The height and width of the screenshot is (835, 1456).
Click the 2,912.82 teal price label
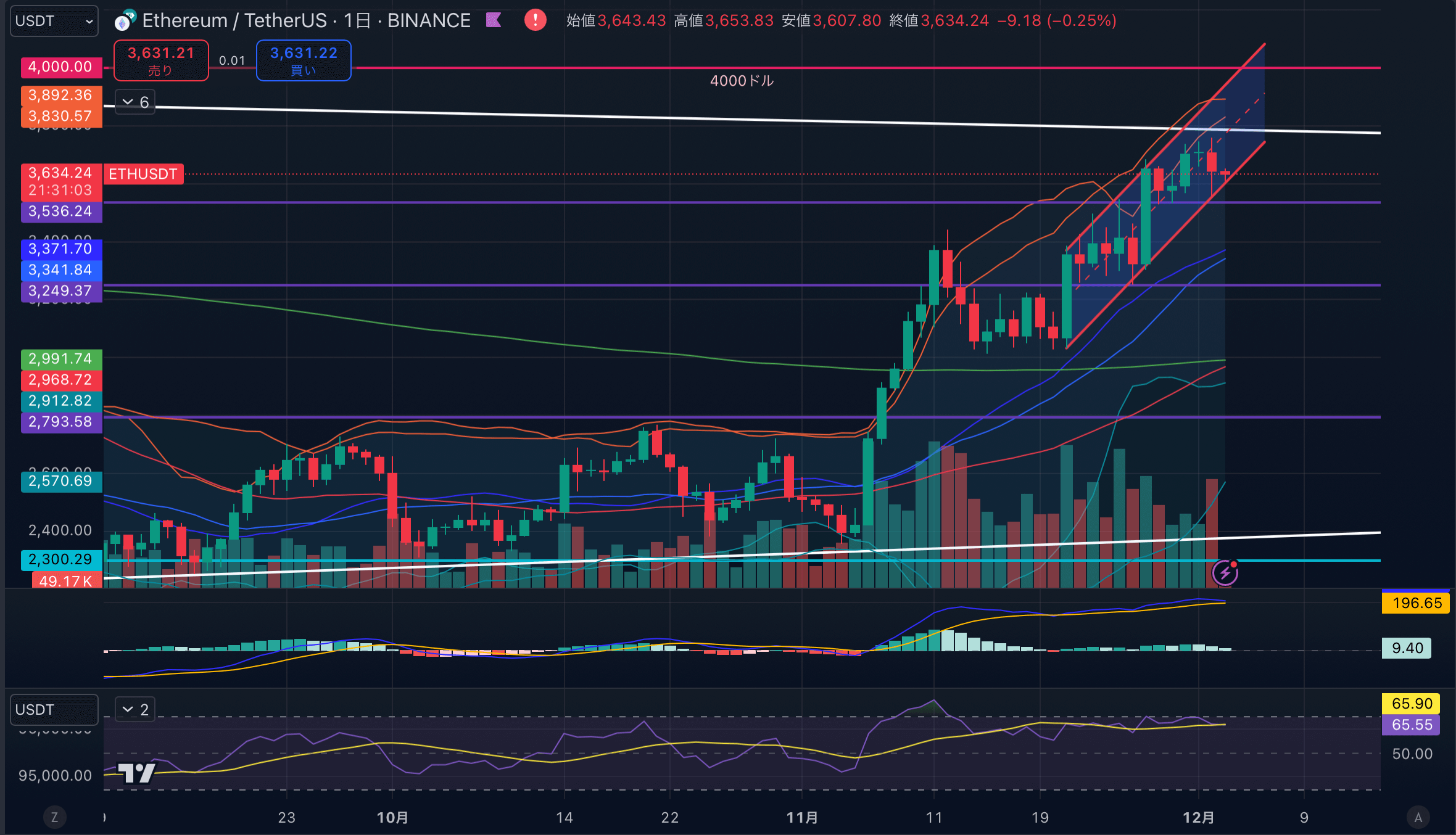tap(62, 401)
